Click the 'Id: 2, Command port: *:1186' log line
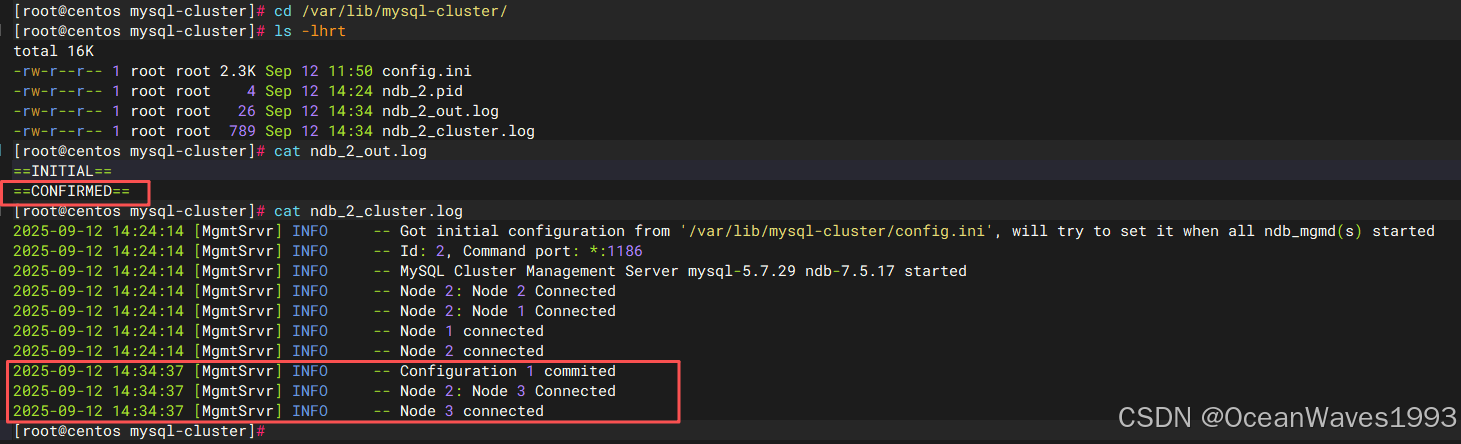The image size is (1461, 444). pyautogui.click(x=521, y=251)
